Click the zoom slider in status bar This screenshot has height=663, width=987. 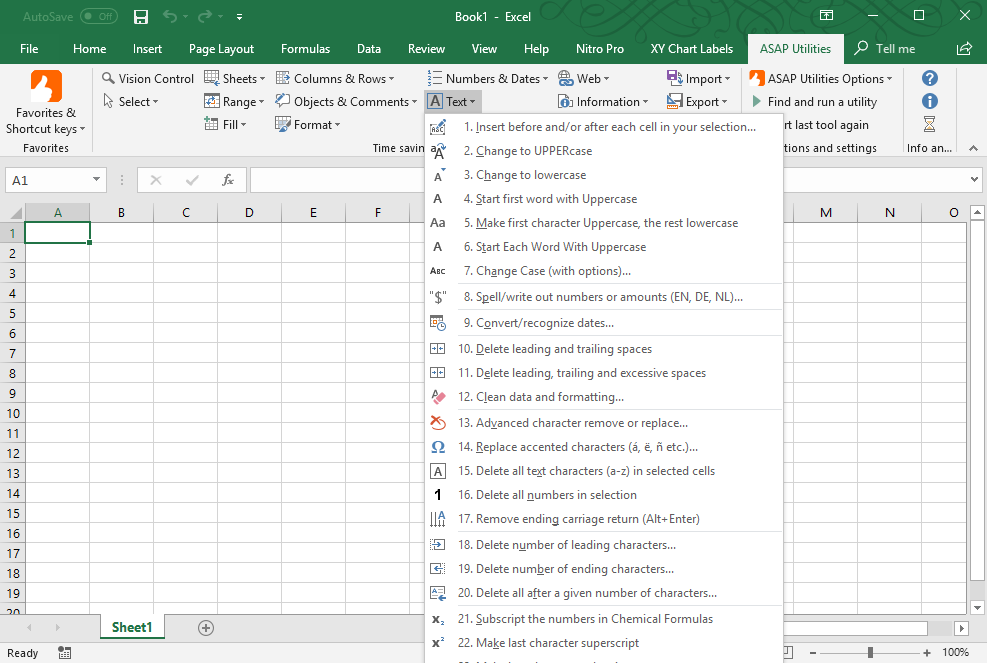(x=870, y=653)
